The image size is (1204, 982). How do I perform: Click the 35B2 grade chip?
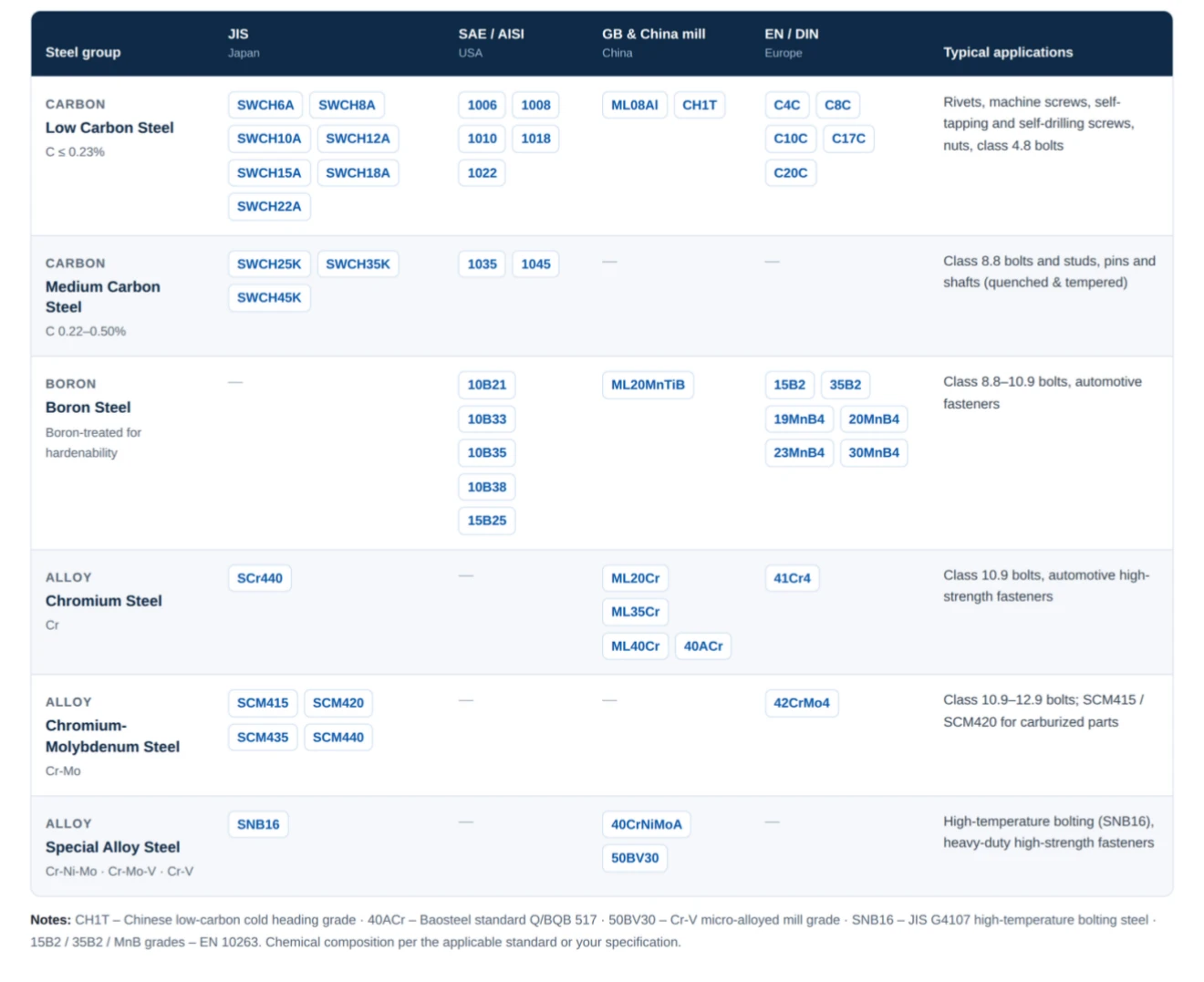[x=846, y=386]
